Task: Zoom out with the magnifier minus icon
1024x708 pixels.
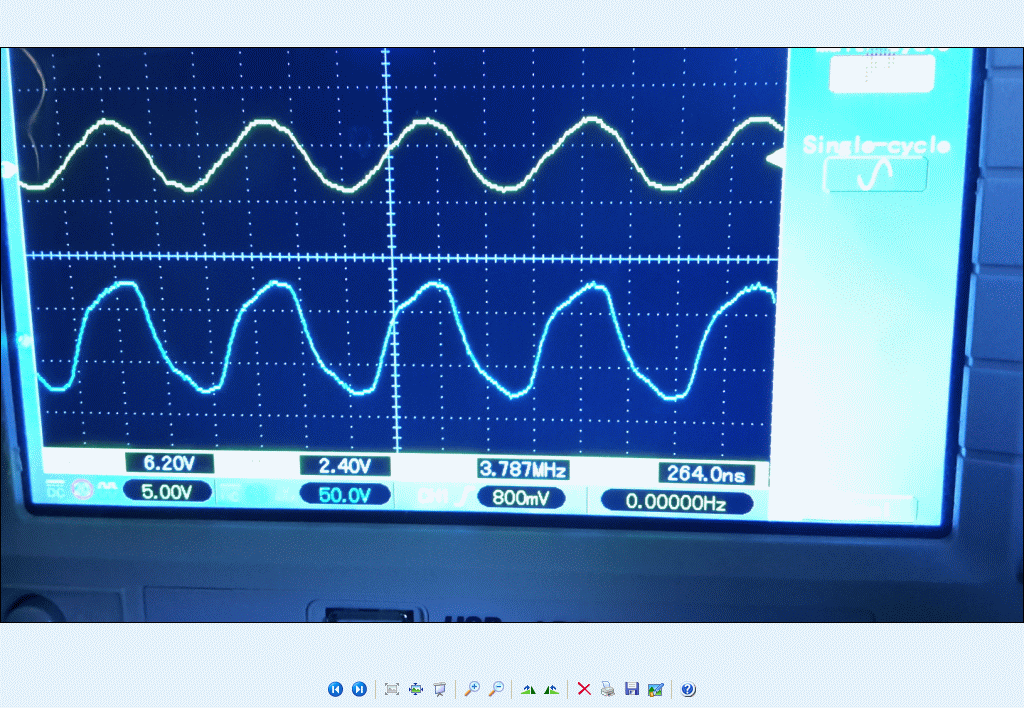Action: (495, 689)
